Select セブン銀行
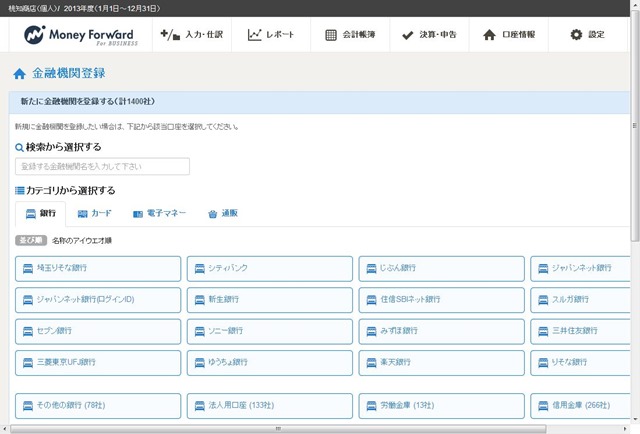 click(98, 332)
